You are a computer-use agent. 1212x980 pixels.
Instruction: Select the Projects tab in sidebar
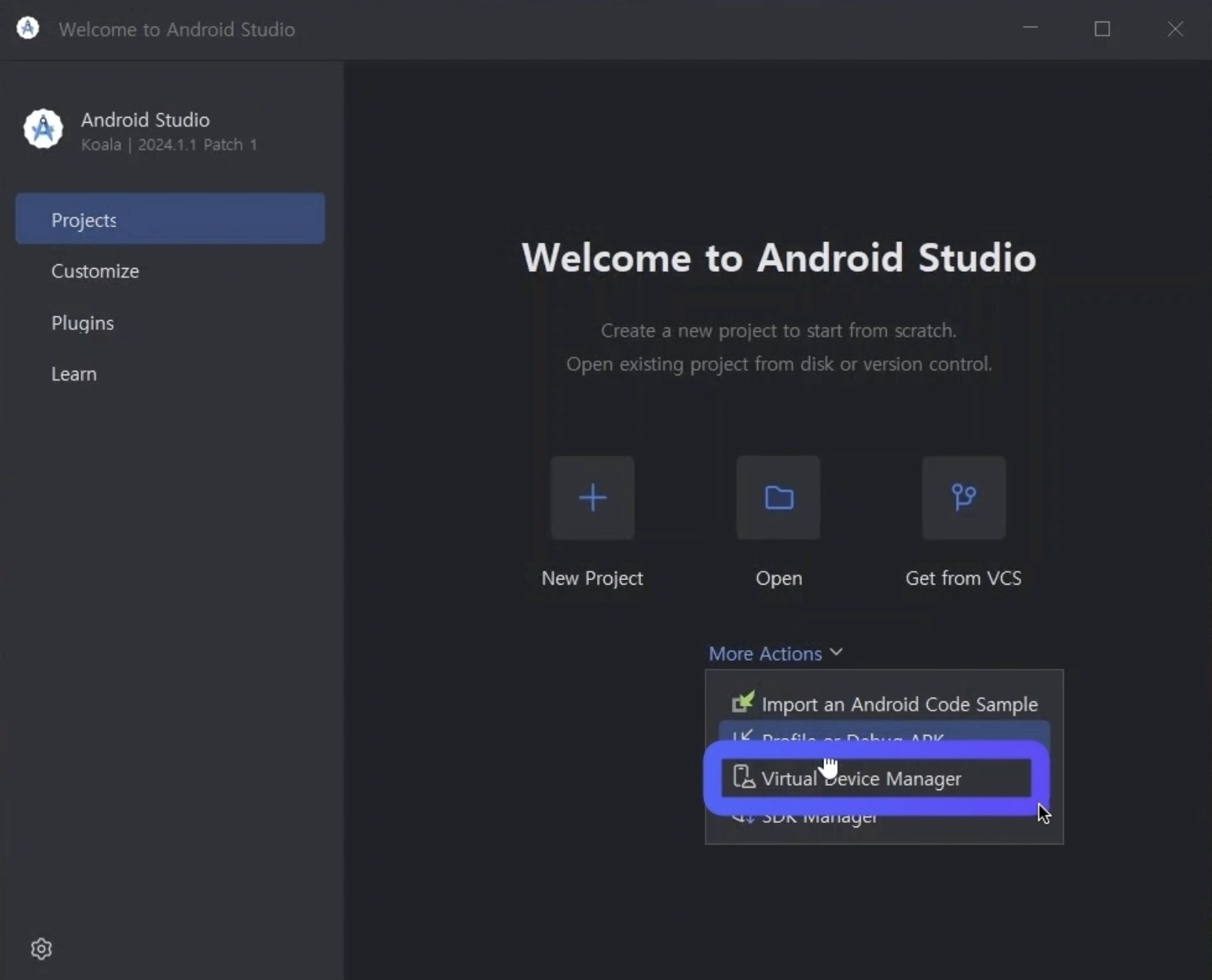point(170,219)
